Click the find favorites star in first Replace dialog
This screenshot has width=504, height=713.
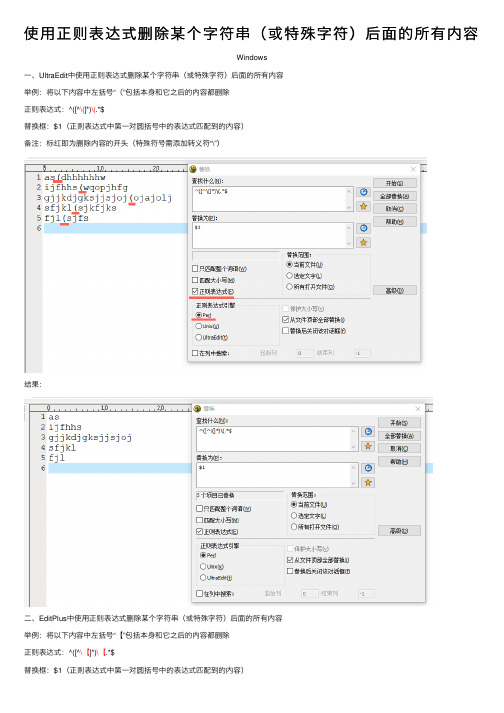(x=363, y=206)
